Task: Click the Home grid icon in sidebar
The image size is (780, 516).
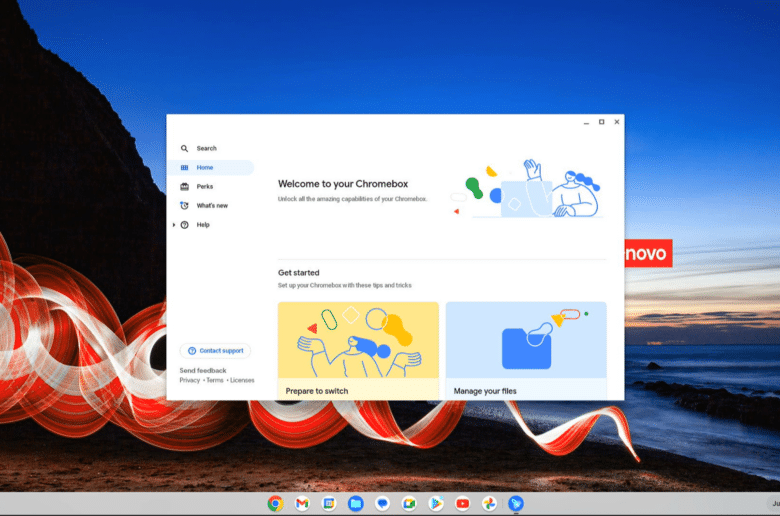Action: pos(185,168)
